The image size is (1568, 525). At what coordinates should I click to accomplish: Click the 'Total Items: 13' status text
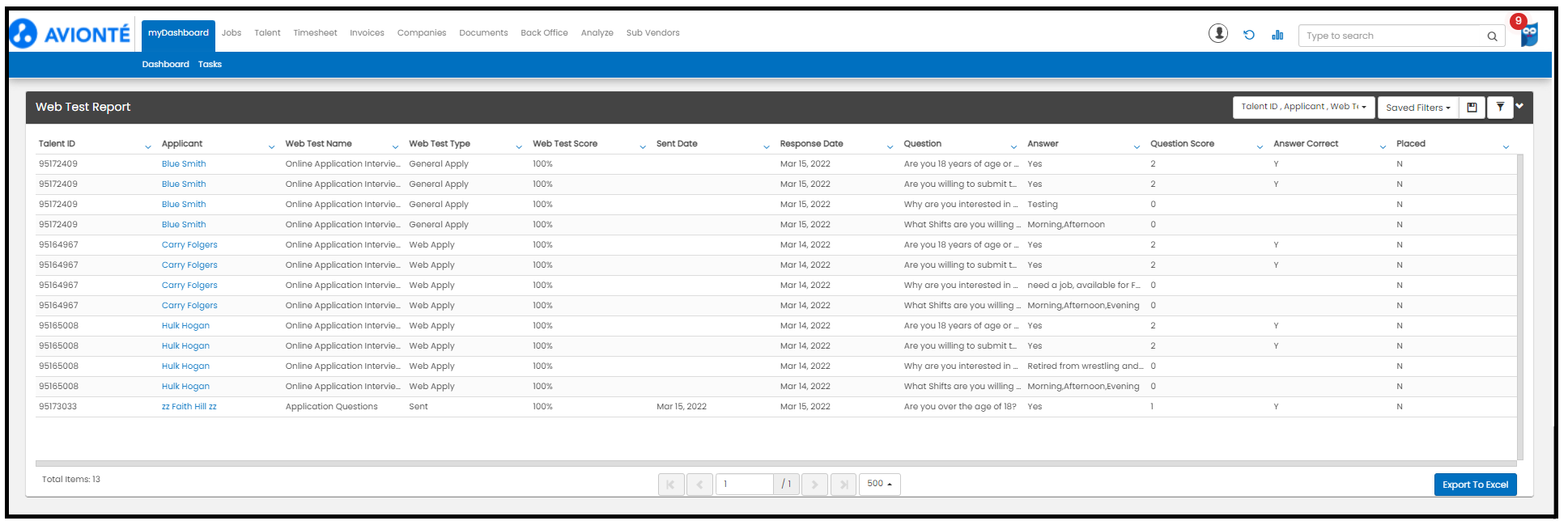click(71, 480)
